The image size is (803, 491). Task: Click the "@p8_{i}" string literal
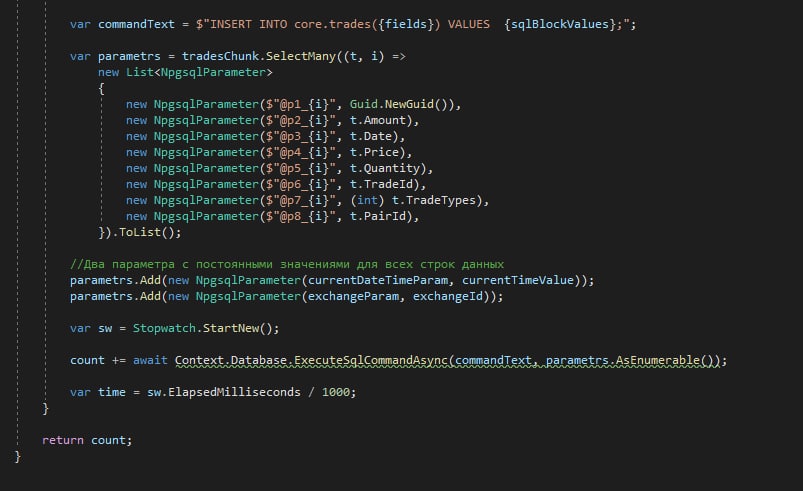pos(300,216)
